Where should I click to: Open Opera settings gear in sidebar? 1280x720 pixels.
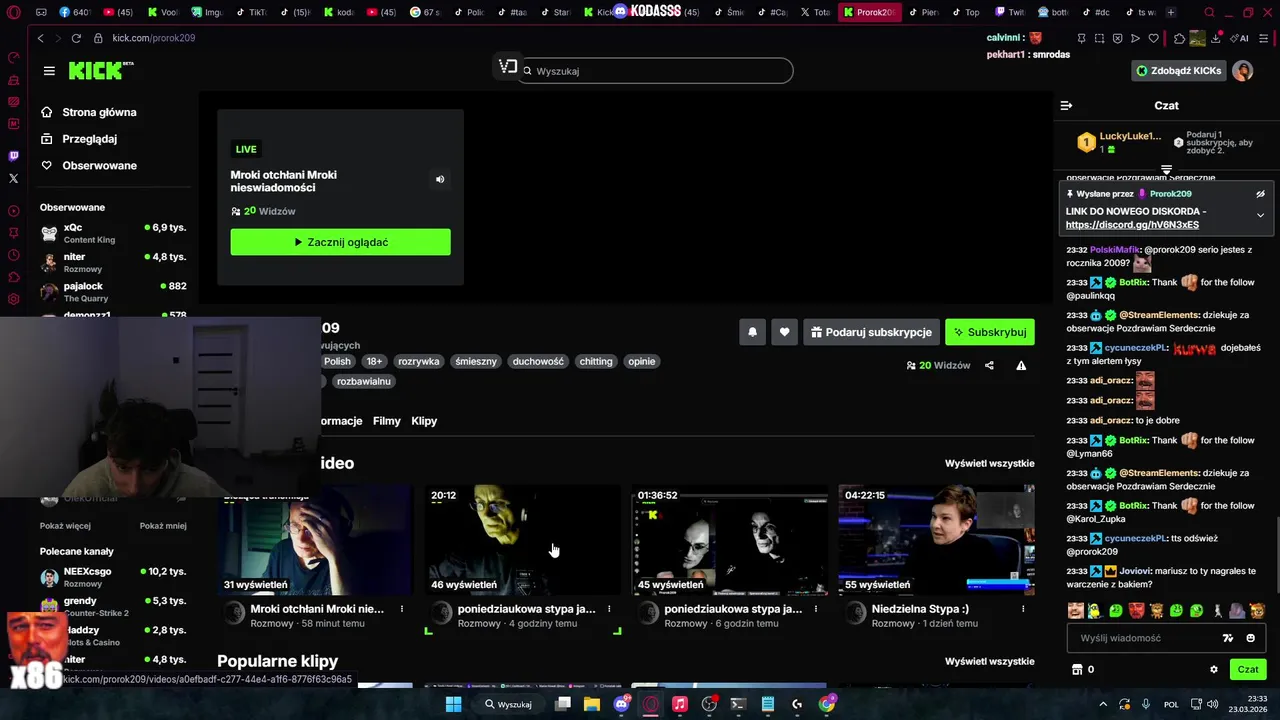click(x=13, y=299)
